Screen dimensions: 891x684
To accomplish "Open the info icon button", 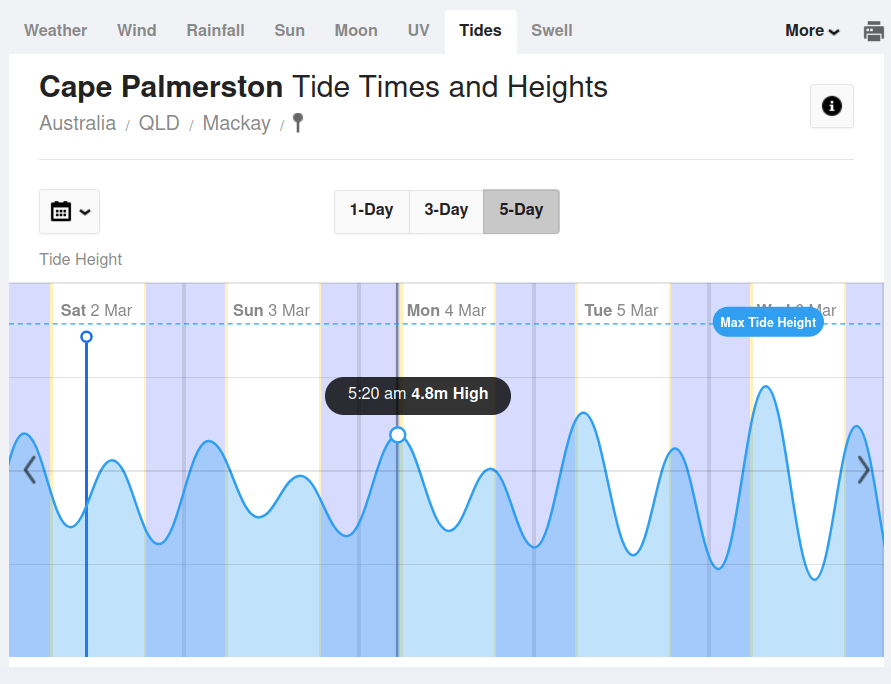I will 831,106.
